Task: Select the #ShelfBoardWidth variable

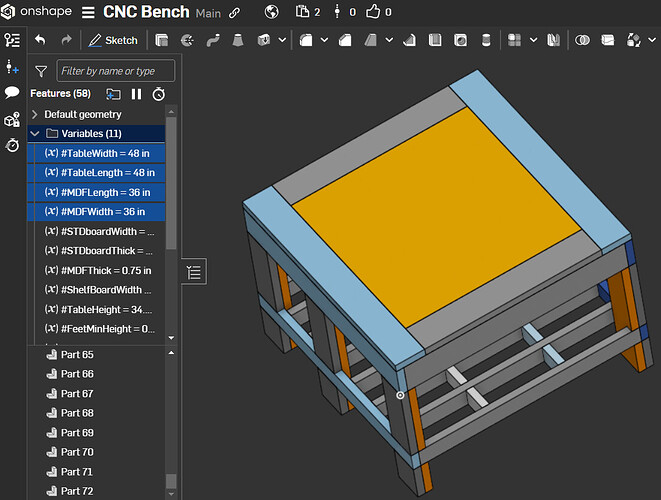Action: [x=97, y=290]
